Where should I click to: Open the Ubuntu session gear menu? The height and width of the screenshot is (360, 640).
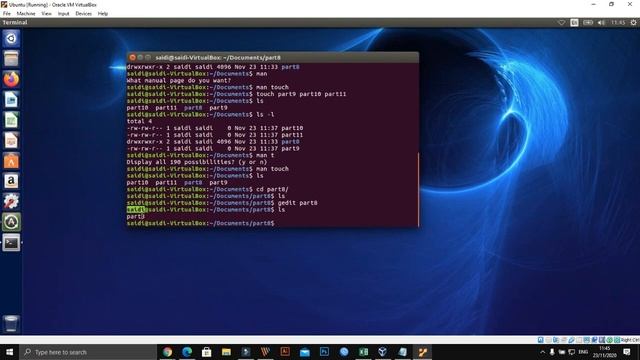pos(633,23)
